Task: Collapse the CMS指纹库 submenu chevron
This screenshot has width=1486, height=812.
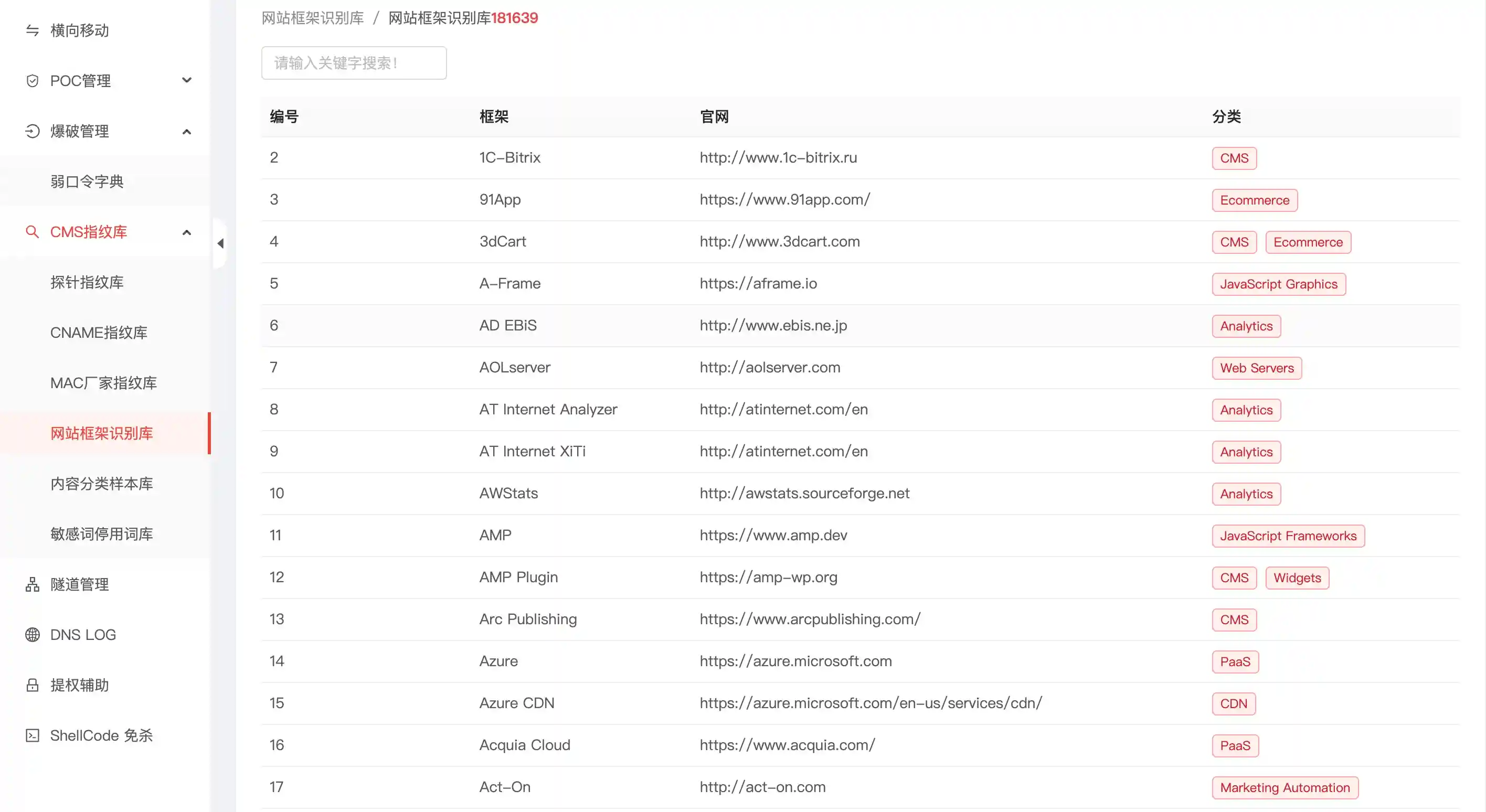Action: click(186, 232)
